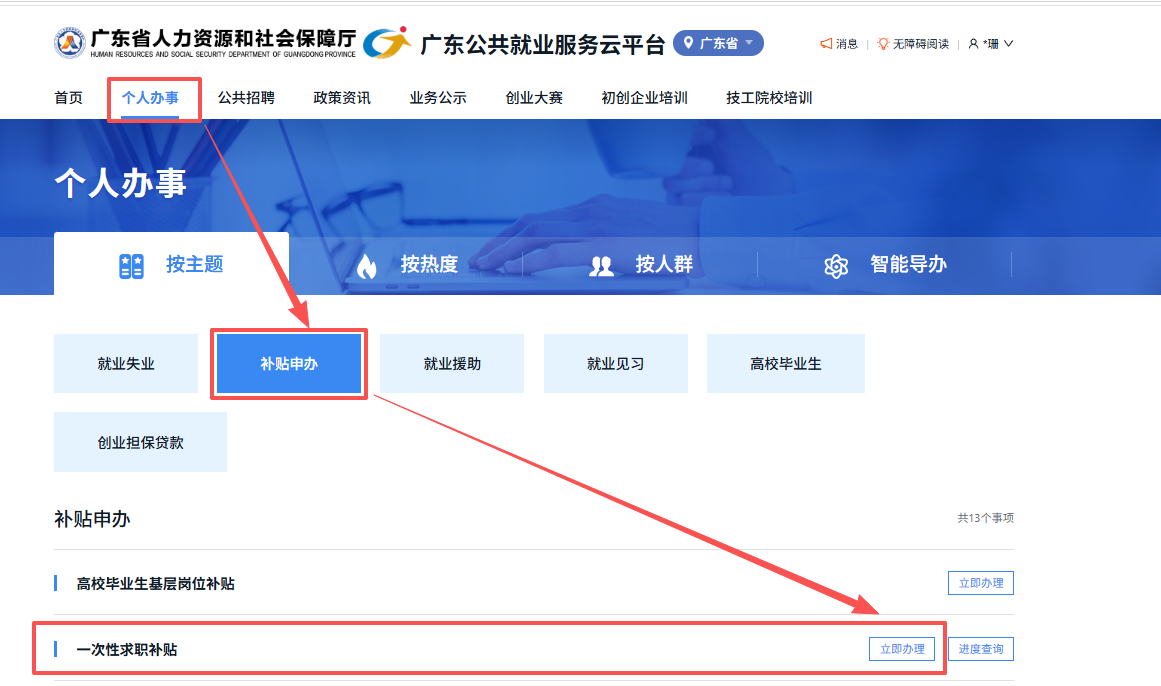Expand the user account chevron beside *珊
The height and width of the screenshot is (686, 1161).
(1008, 44)
